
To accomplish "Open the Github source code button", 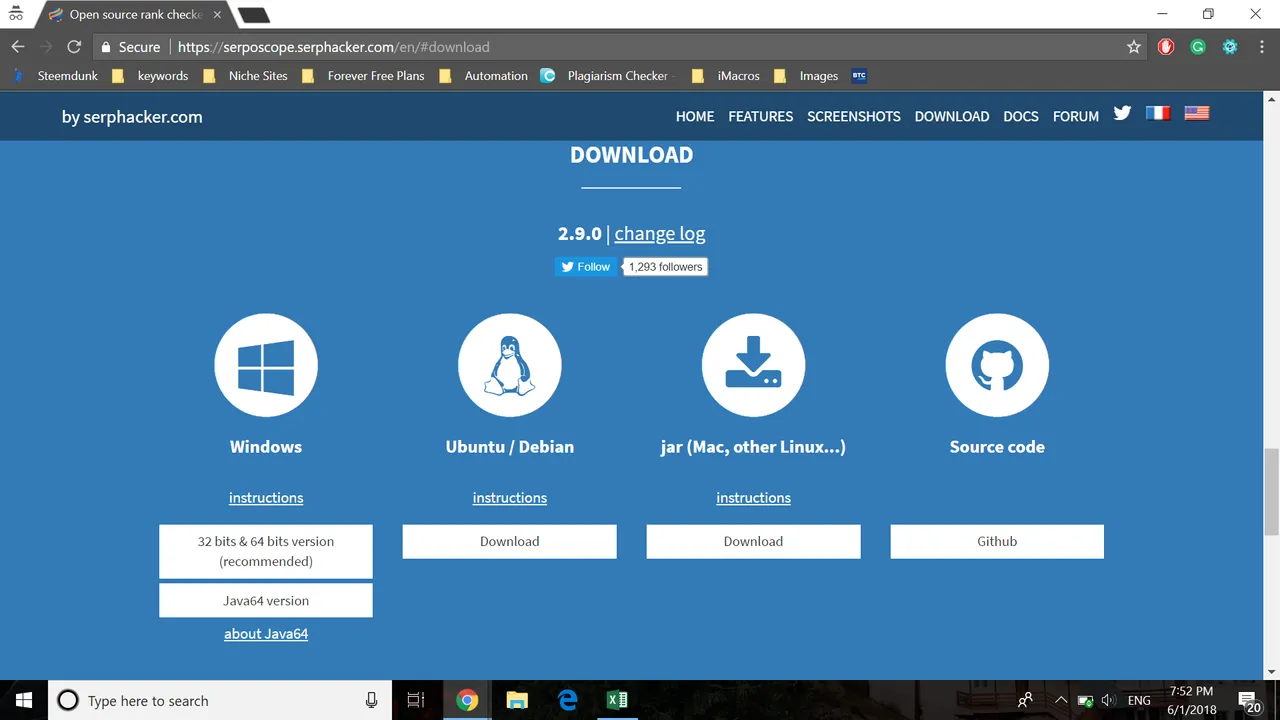I will coord(997,541).
